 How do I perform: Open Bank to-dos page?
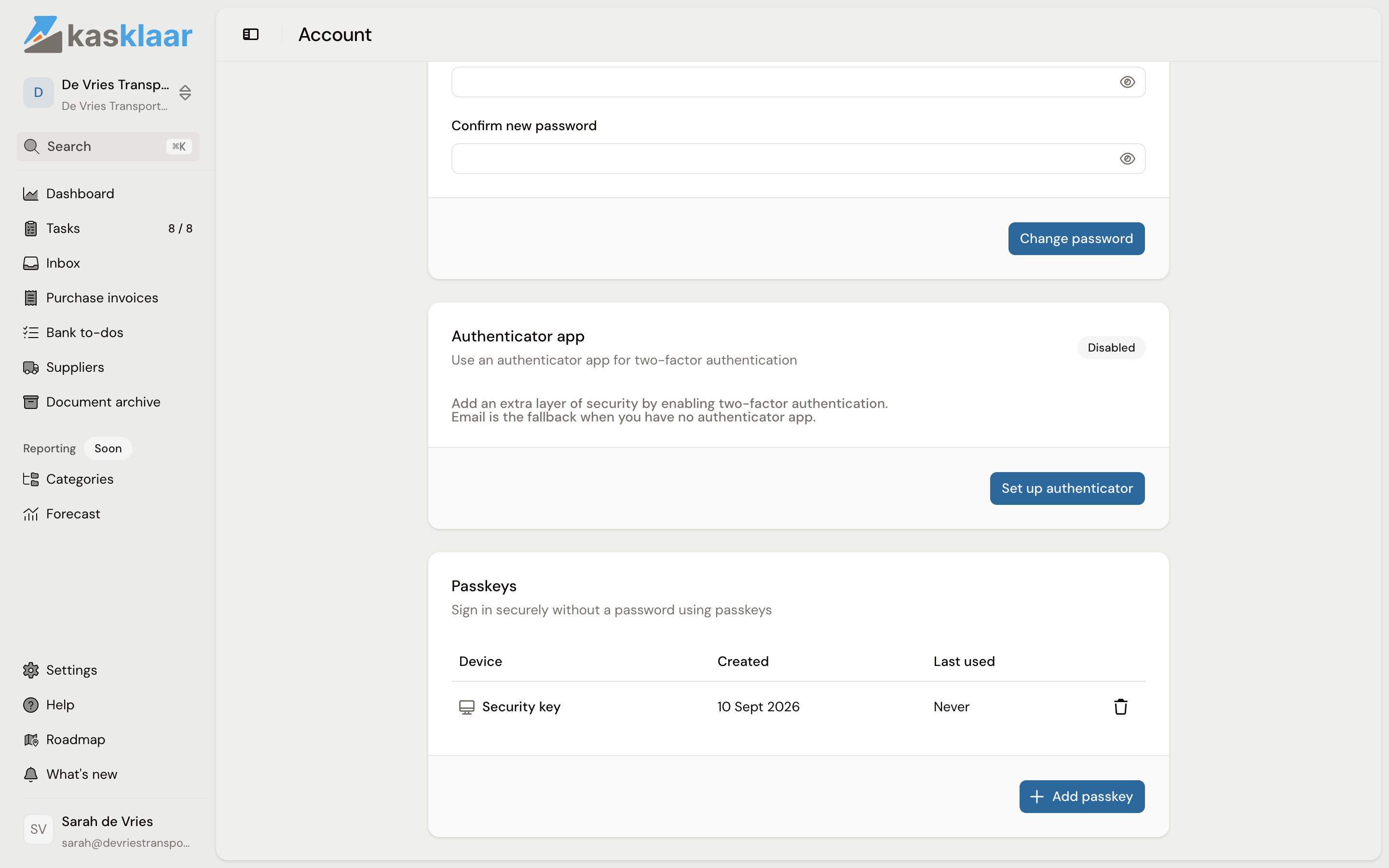(108, 332)
